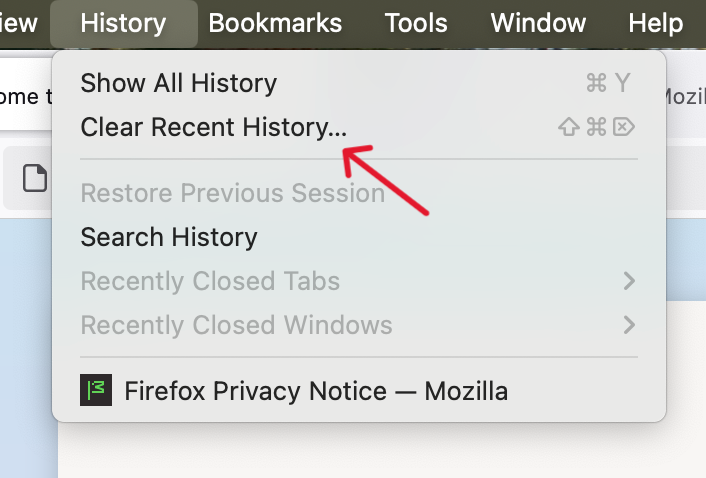Choose Search History from the menu
Image resolution: width=706 pixels, height=478 pixels.
click(169, 237)
